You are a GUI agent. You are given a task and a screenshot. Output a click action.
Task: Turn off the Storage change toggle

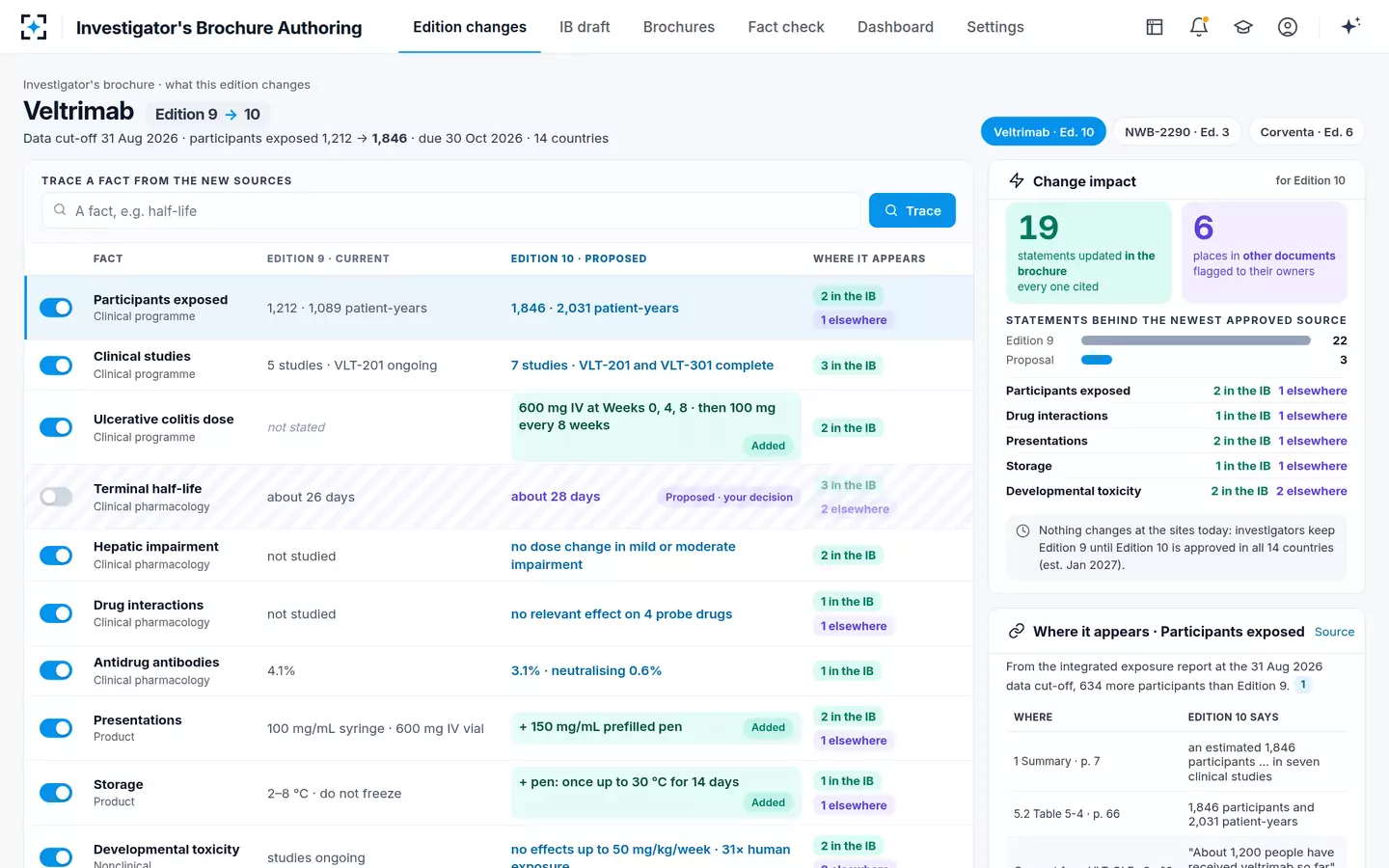point(56,793)
